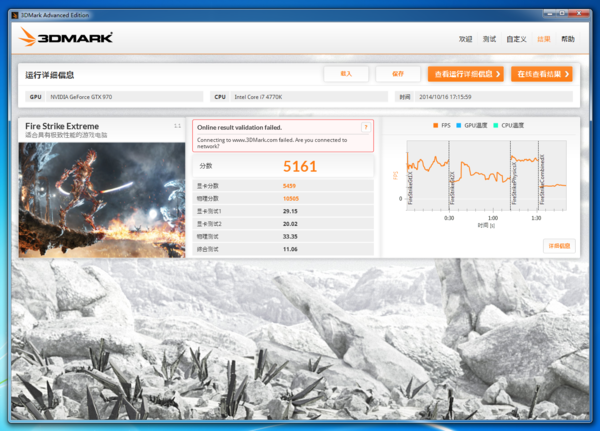Click the 显卡测试2 value 20.02
The image size is (600, 431).
290,224
